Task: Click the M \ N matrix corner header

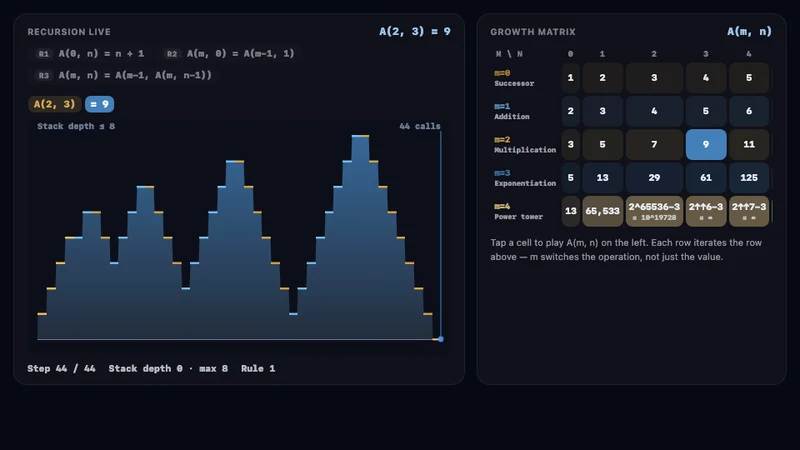Action: click(x=509, y=54)
